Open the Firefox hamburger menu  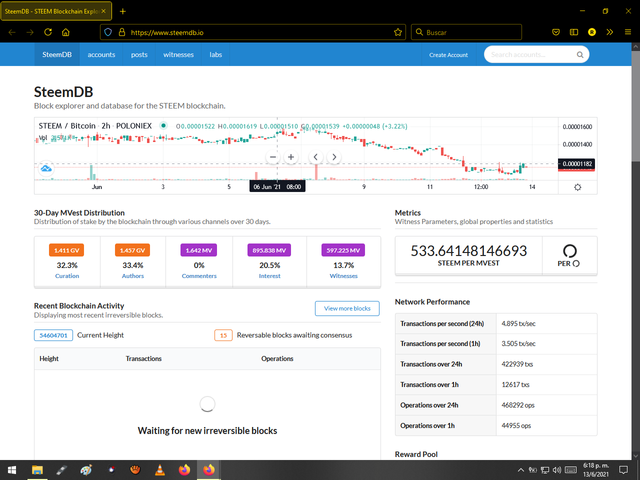(x=628, y=32)
